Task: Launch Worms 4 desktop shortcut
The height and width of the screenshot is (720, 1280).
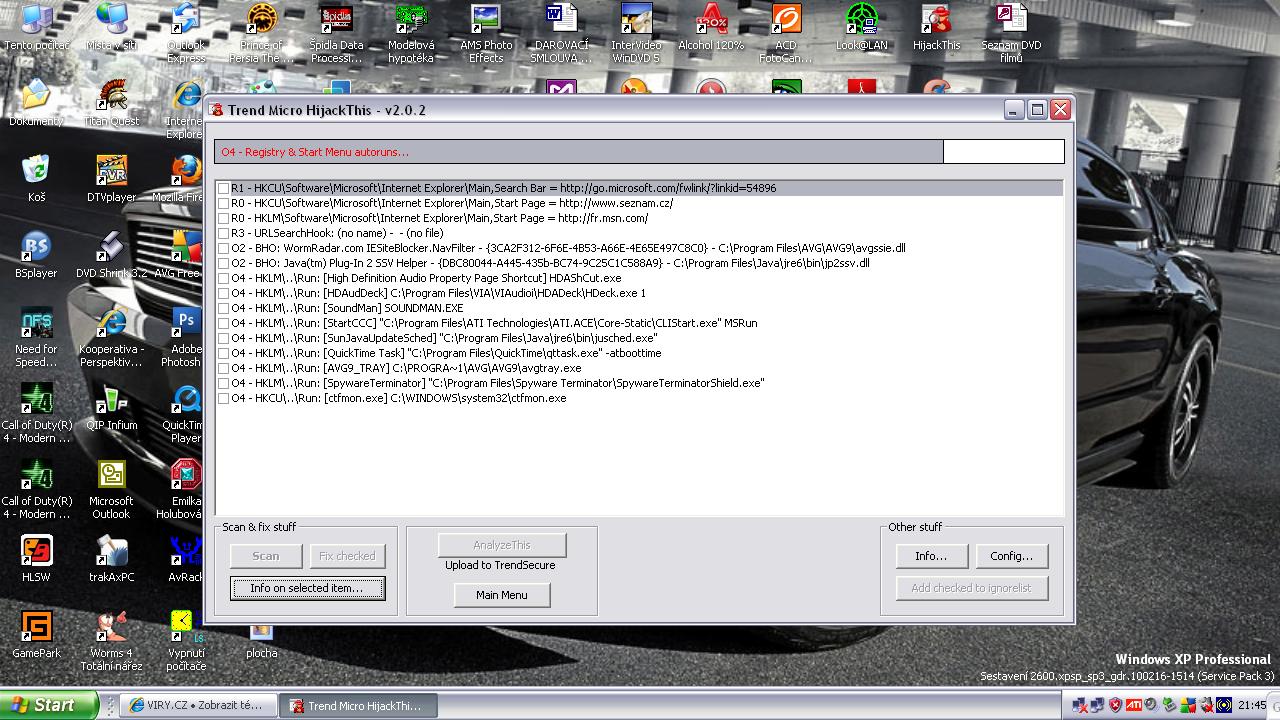Action: 111,629
